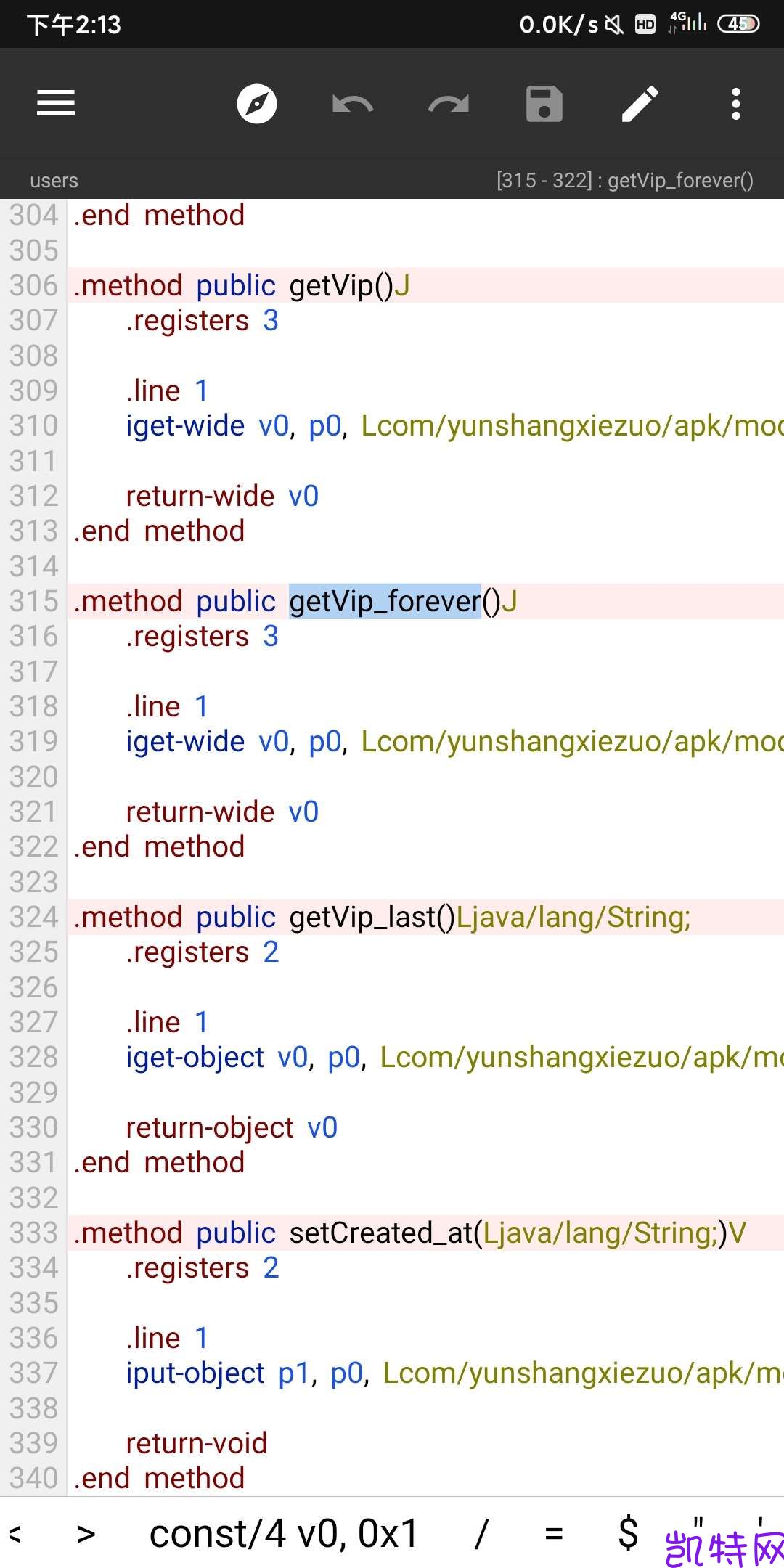Image resolution: width=784 pixels, height=1568 pixels.
Task: Insert the dollar sign shortcut
Action: (628, 1533)
